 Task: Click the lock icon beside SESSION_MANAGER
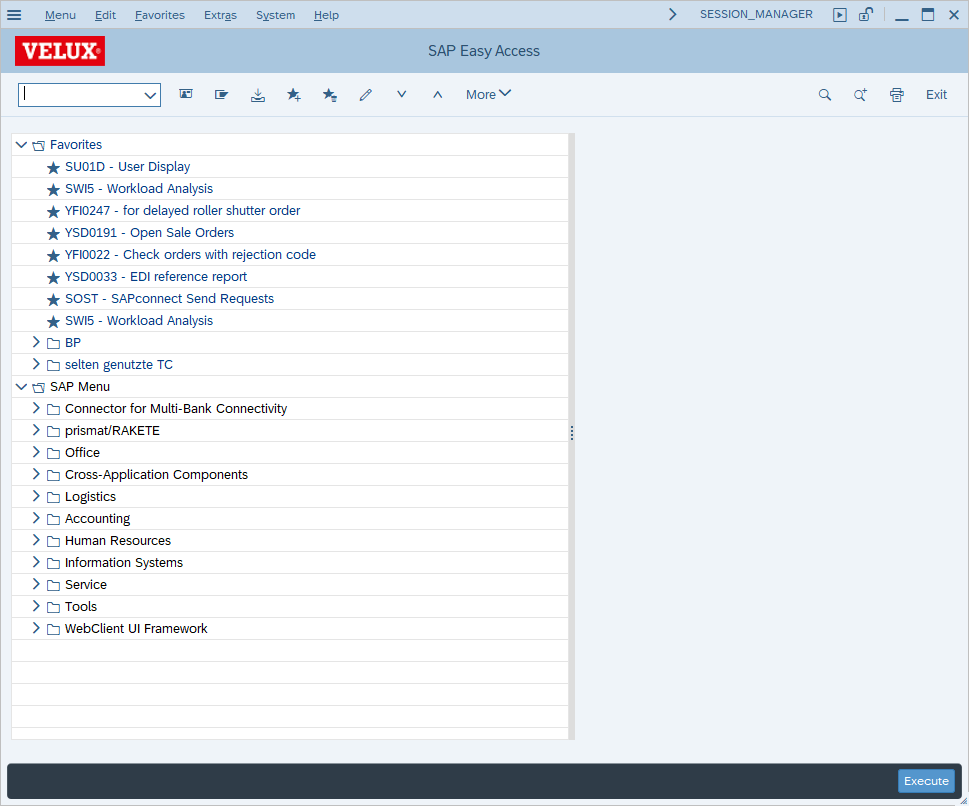[866, 14]
